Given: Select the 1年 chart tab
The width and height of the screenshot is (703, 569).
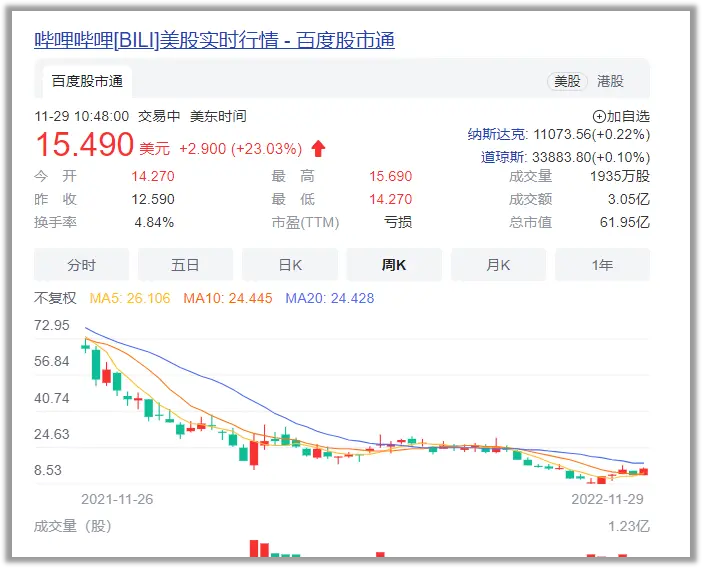Looking at the screenshot, I should tap(602, 265).
